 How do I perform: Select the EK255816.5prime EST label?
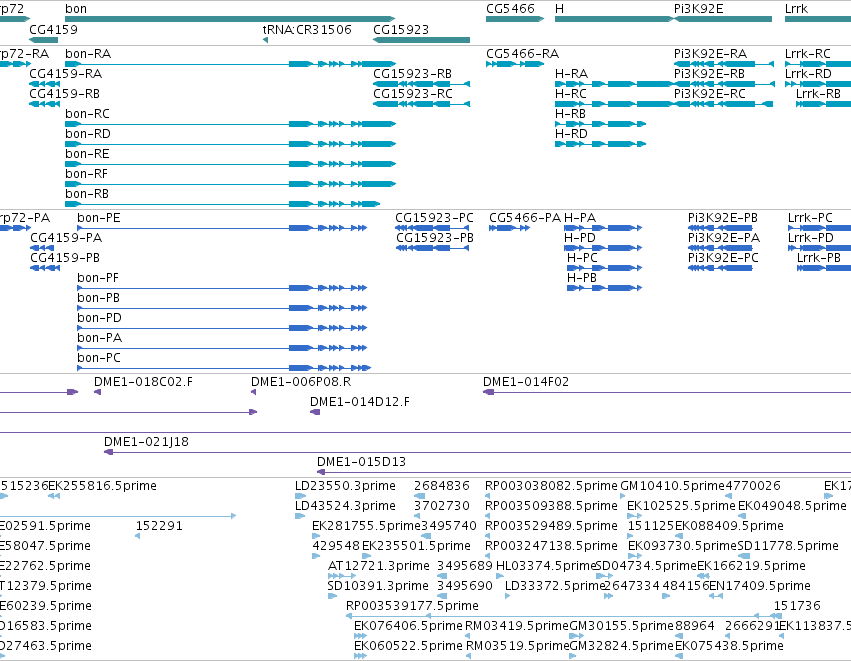click(103, 486)
